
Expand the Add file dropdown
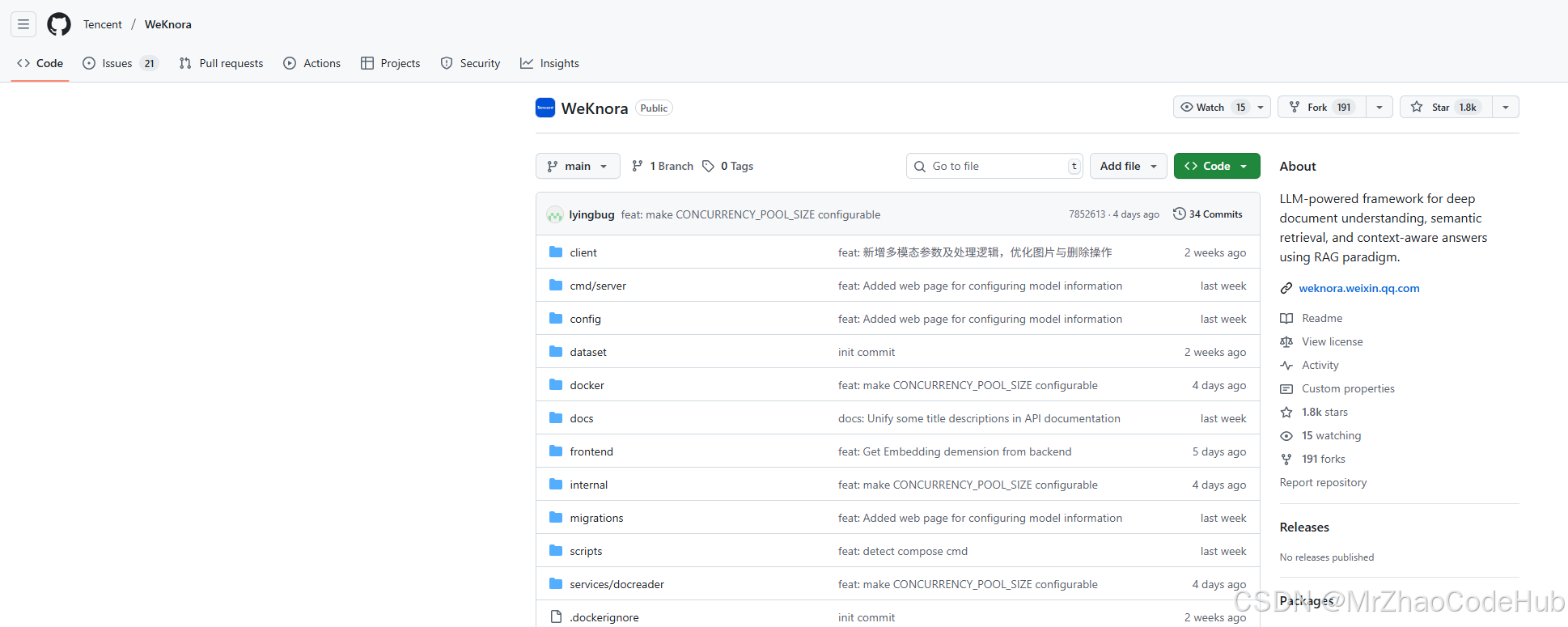pyautogui.click(x=1129, y=166)
